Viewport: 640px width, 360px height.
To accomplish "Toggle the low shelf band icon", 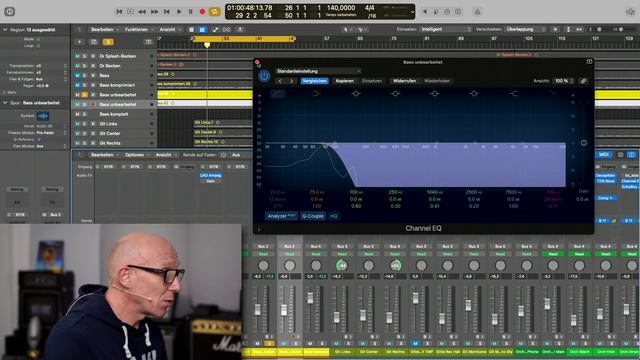I will [x=316, y=93].
